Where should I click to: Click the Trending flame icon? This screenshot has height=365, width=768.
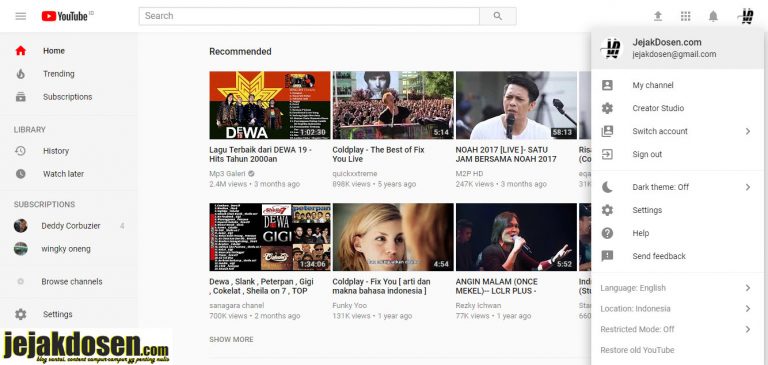click(21, 74)
